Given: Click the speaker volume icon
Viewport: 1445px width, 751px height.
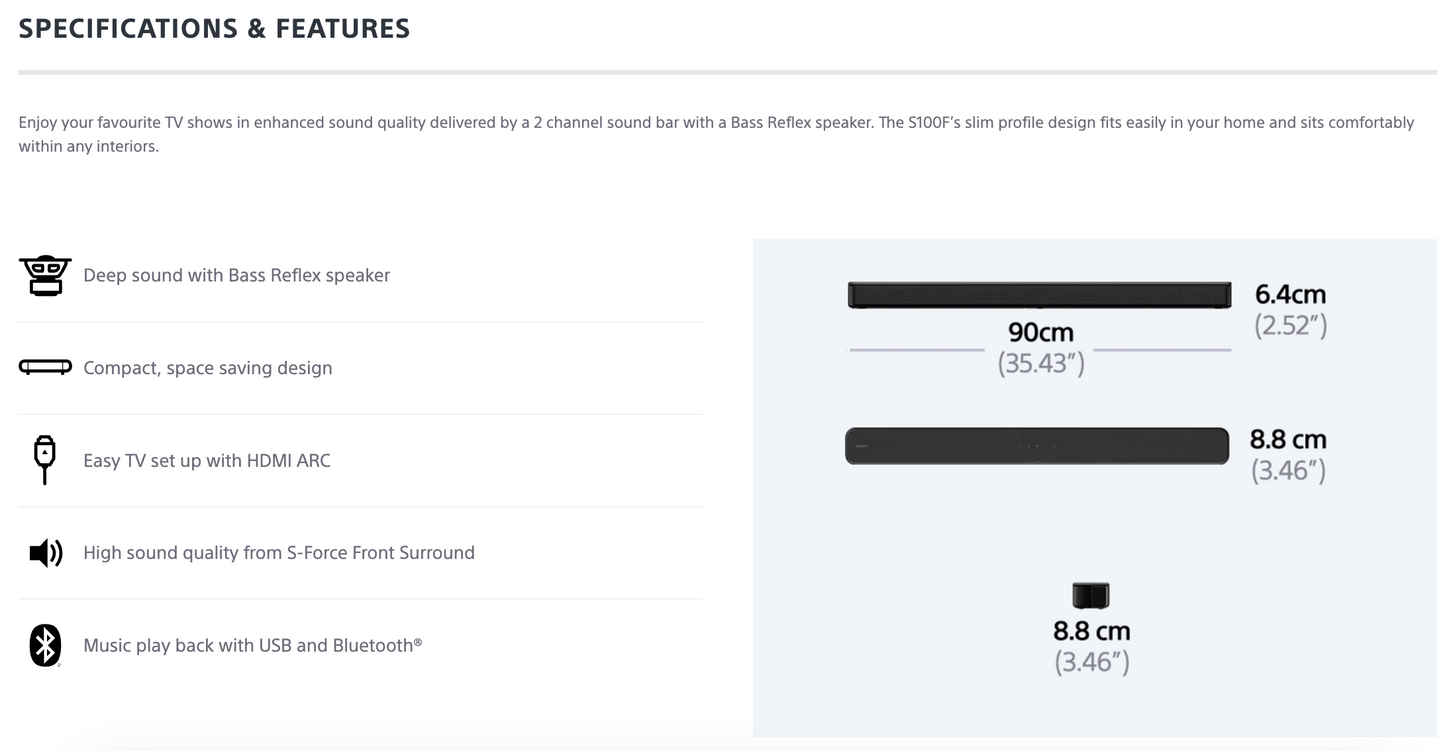Looking at the screenshot, I should point(46,553).
